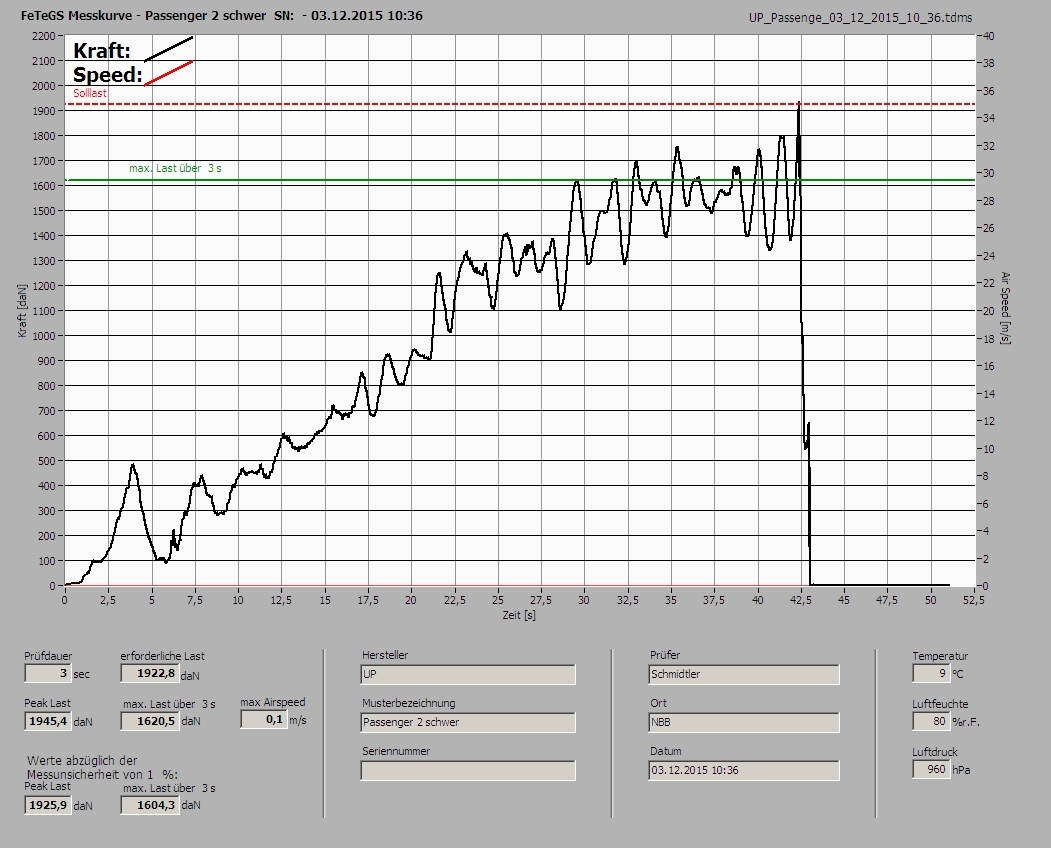Click the red Speed legend line
Screen dimensions: 1051x848
click(x=169, y=73)
